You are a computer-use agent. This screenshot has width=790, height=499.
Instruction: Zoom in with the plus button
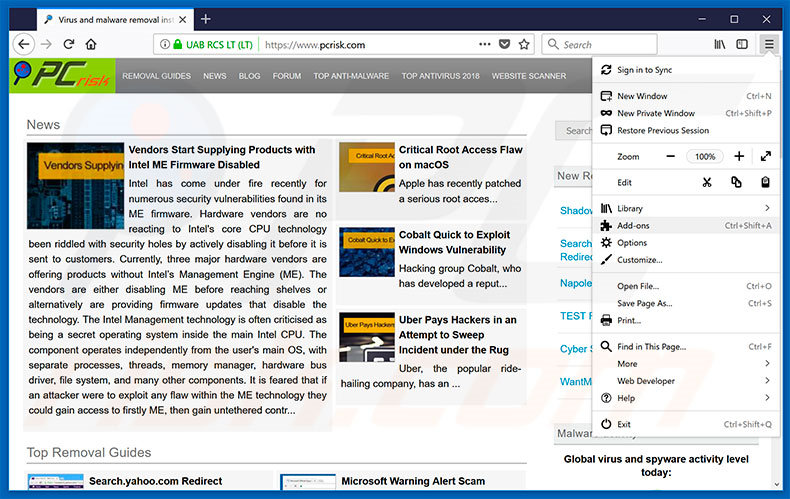click(739, 156)
